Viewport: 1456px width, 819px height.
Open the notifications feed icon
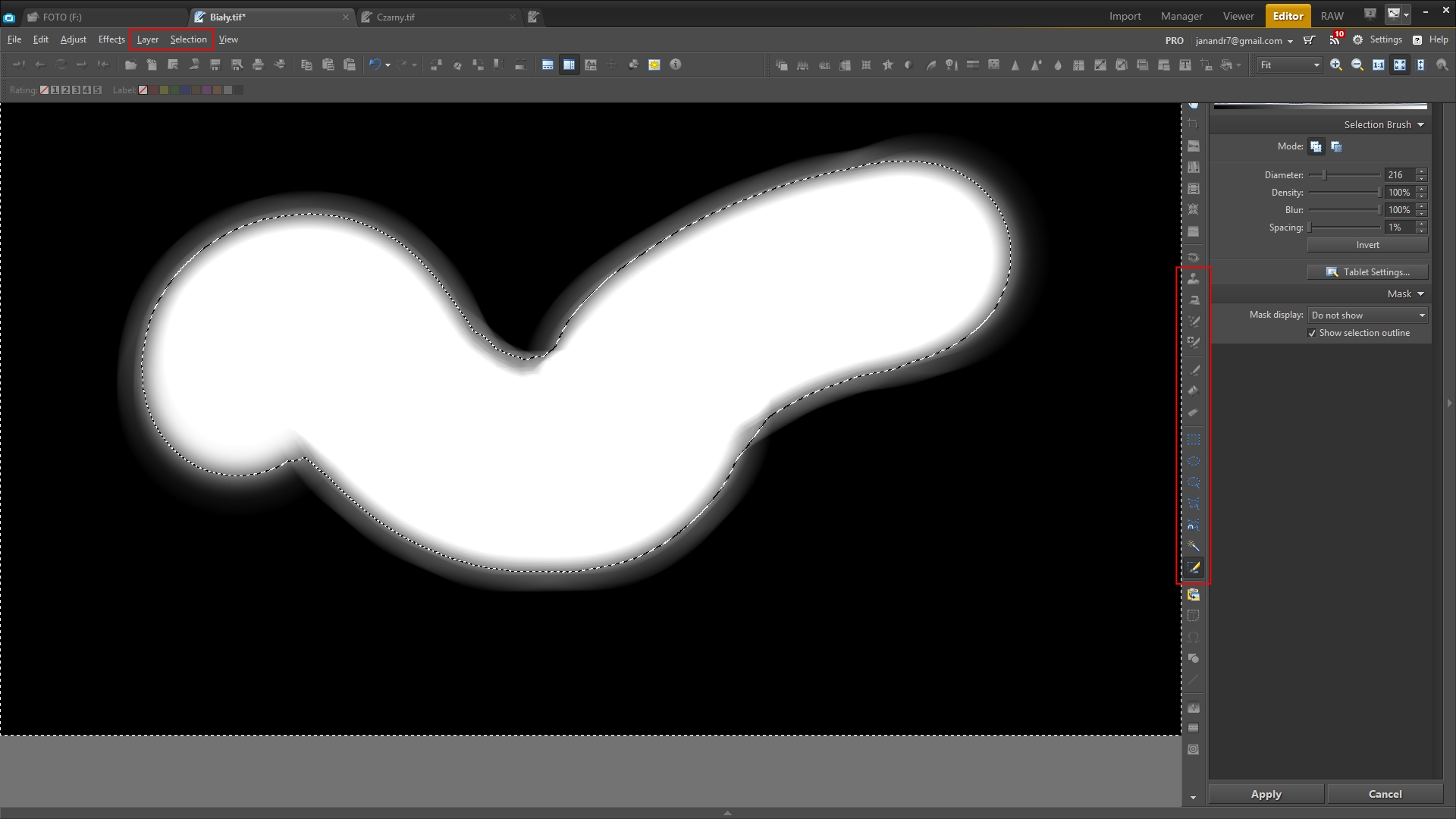1335,40
